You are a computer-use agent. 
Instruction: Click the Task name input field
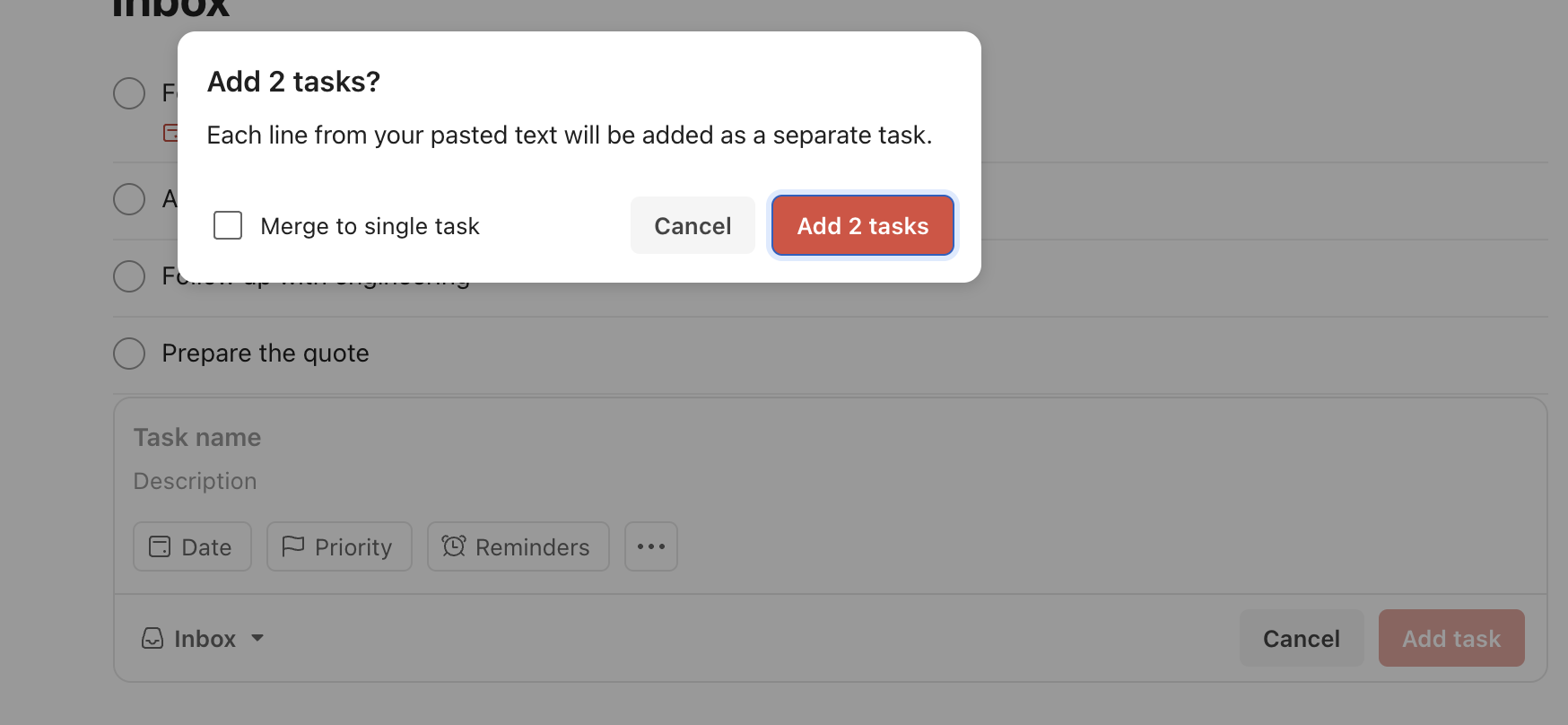click(538, 437)
